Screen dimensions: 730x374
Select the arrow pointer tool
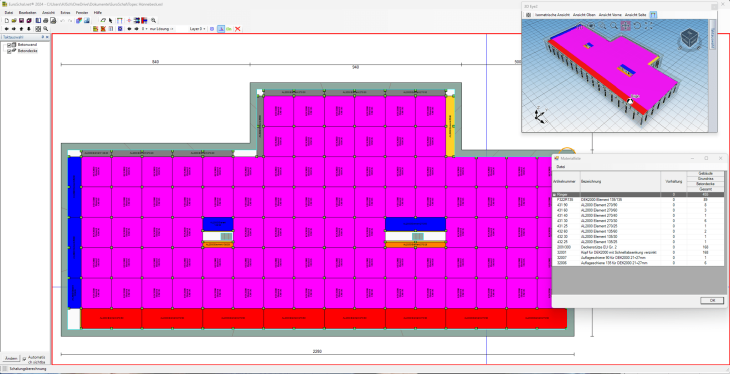click(x=111, y=20)
